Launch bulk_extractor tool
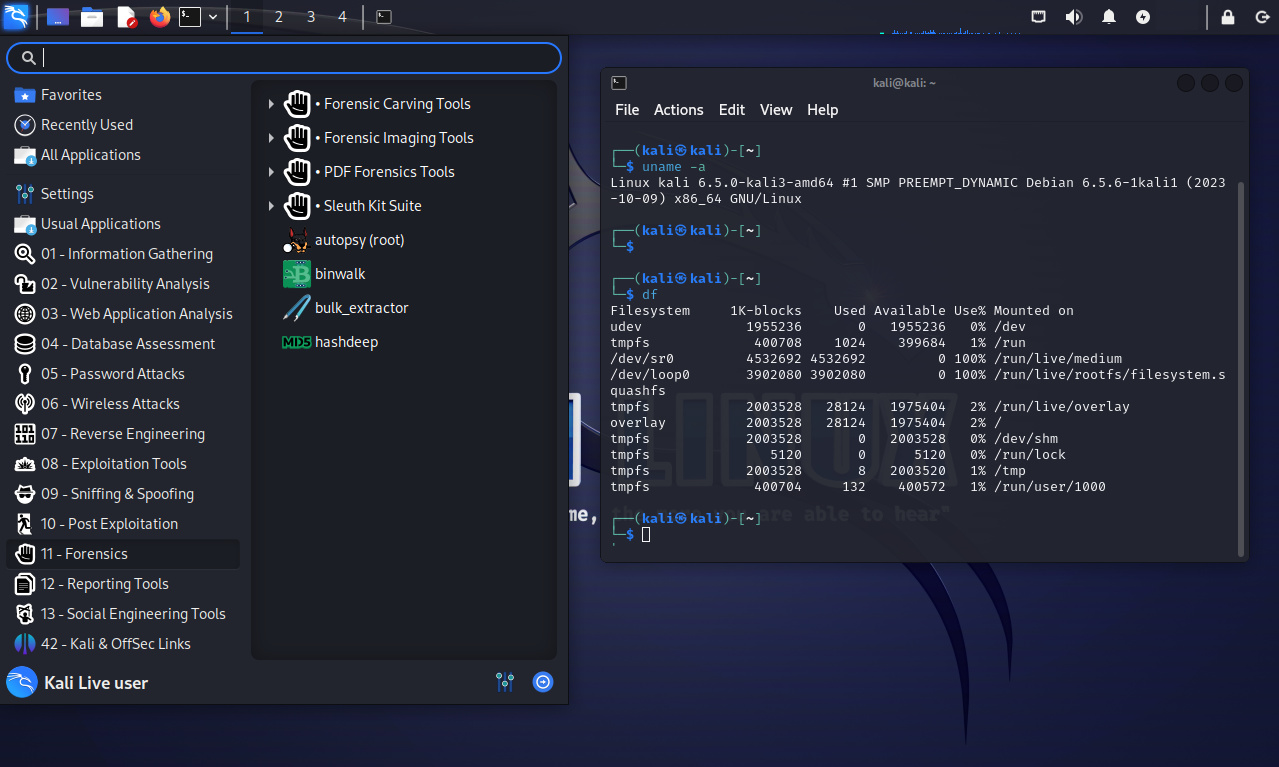The width and height of the screenshot is (1279, 767). [360, 308]
